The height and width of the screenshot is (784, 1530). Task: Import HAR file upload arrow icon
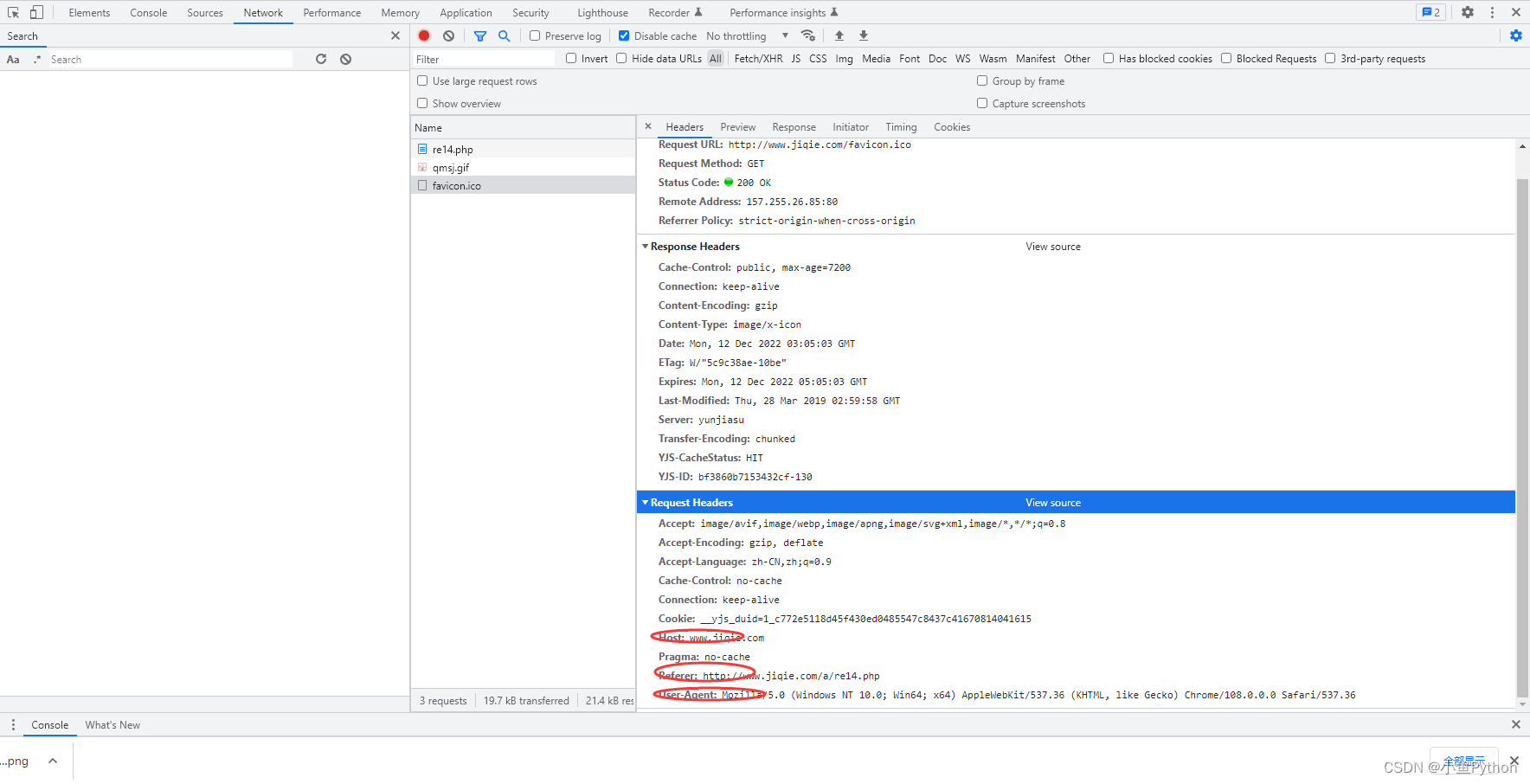click(839, 35)
